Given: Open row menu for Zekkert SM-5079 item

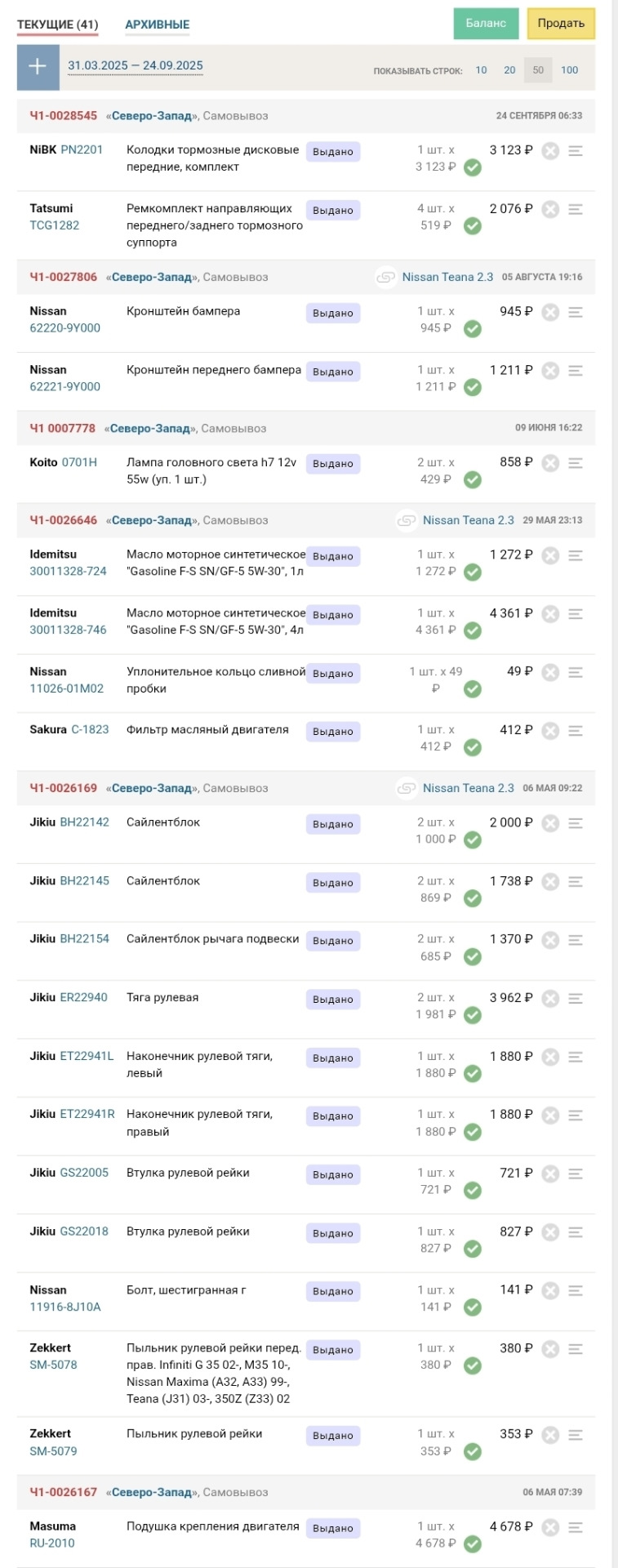Looking at the screenshot, I should pyautogui.click(x=576, y=1435).
